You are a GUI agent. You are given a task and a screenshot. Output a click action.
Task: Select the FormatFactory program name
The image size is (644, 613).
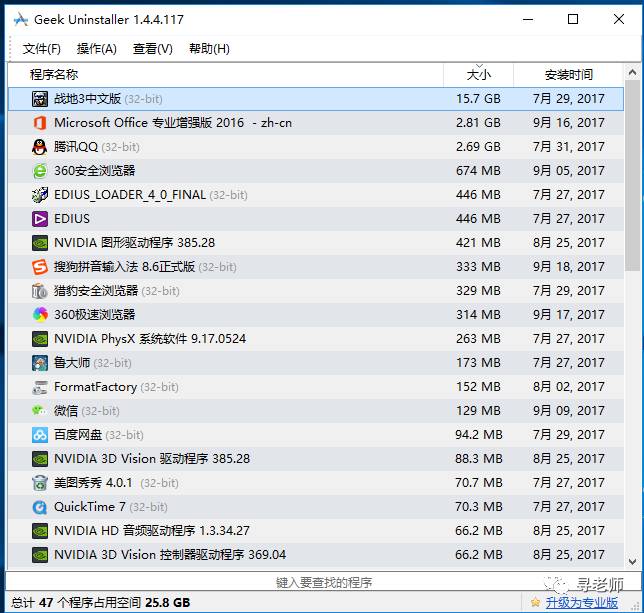point(95,387)
